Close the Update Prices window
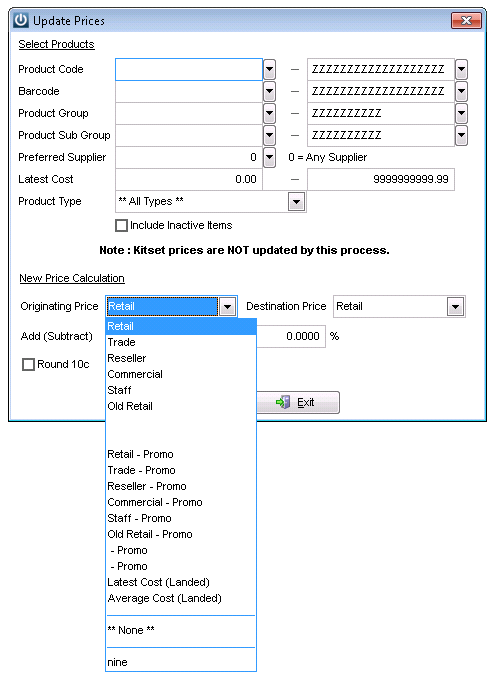Screen dimensions: 494x678 pyautogui.click(x=466, y=20)
